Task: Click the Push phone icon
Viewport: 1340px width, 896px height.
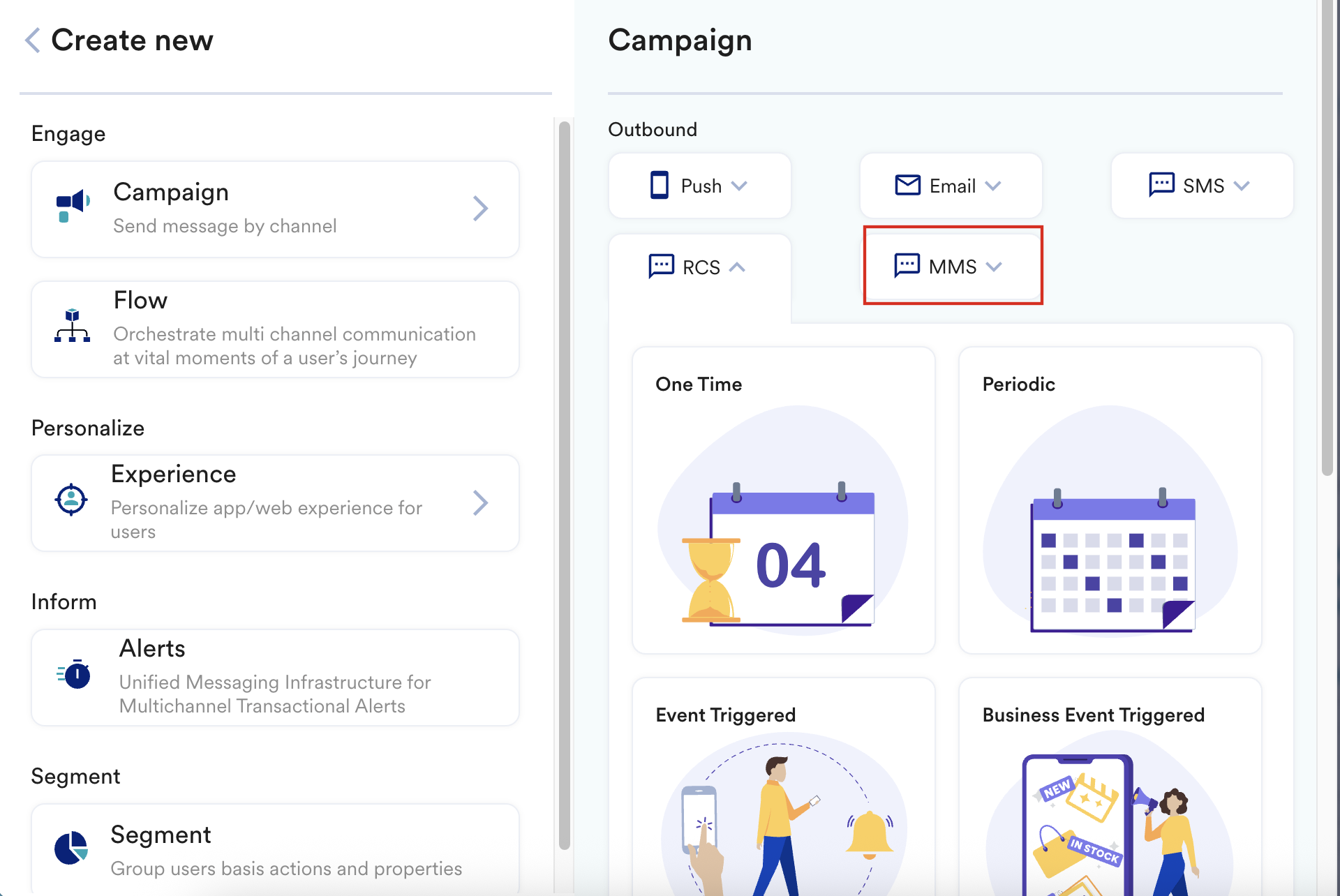Action: (x=659, y=186)
